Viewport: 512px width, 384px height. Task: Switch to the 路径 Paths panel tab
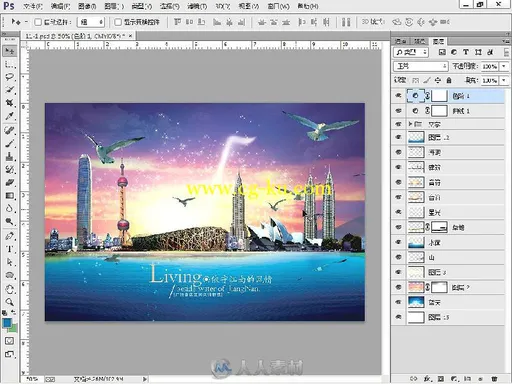point(419,41)
